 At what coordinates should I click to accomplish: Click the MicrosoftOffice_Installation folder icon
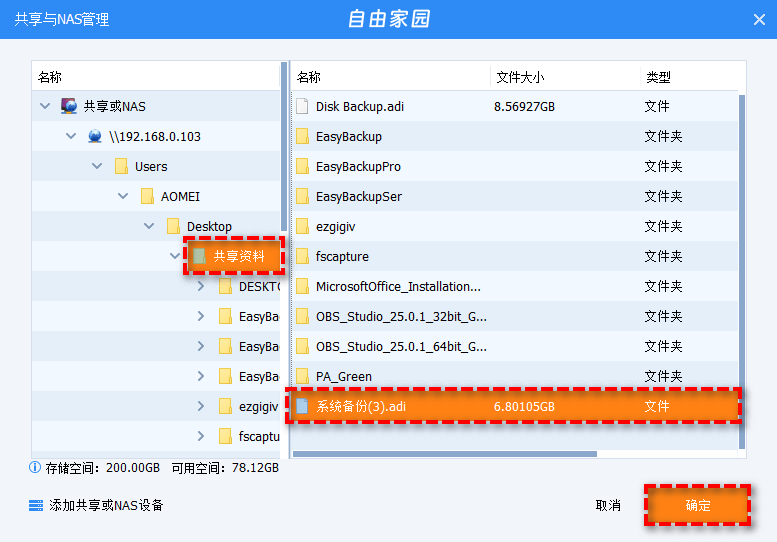[302, 286]
